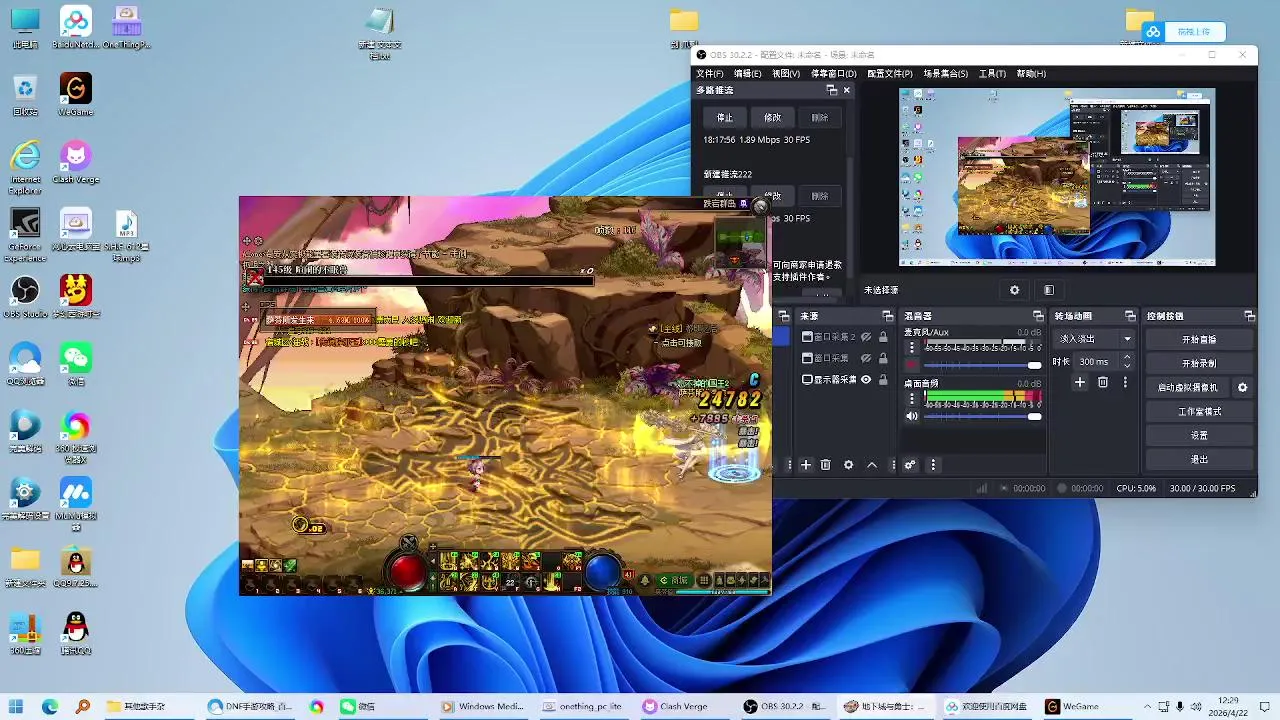Open source properties gear in Sources panel

tap(849, 465)
